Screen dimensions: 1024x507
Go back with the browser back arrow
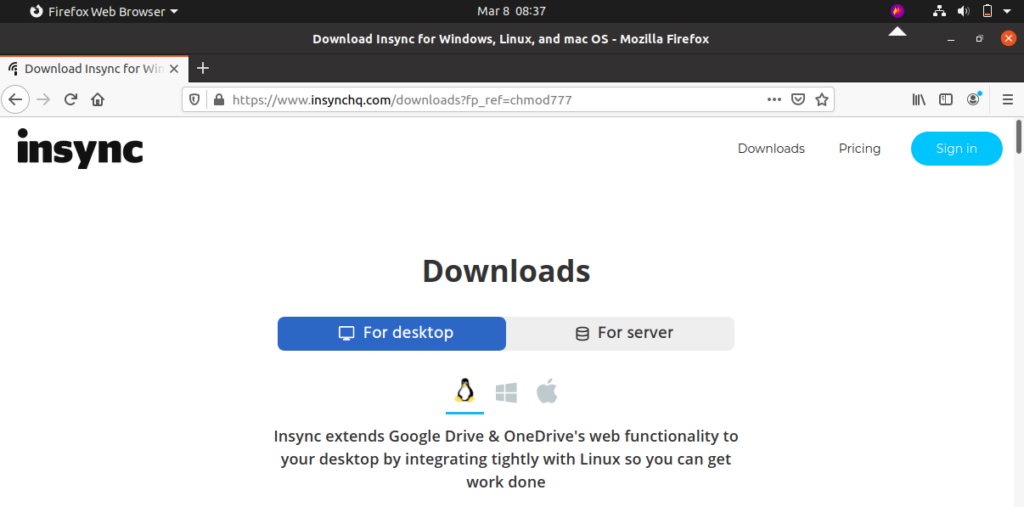(15, 100)
